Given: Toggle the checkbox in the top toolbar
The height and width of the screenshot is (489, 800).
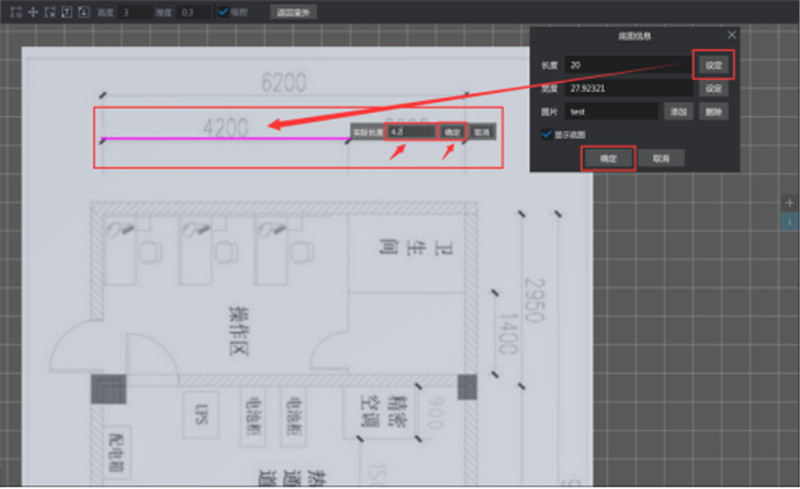Looking at the screenshot, I should pyautogui.click(x=224, y=12).
